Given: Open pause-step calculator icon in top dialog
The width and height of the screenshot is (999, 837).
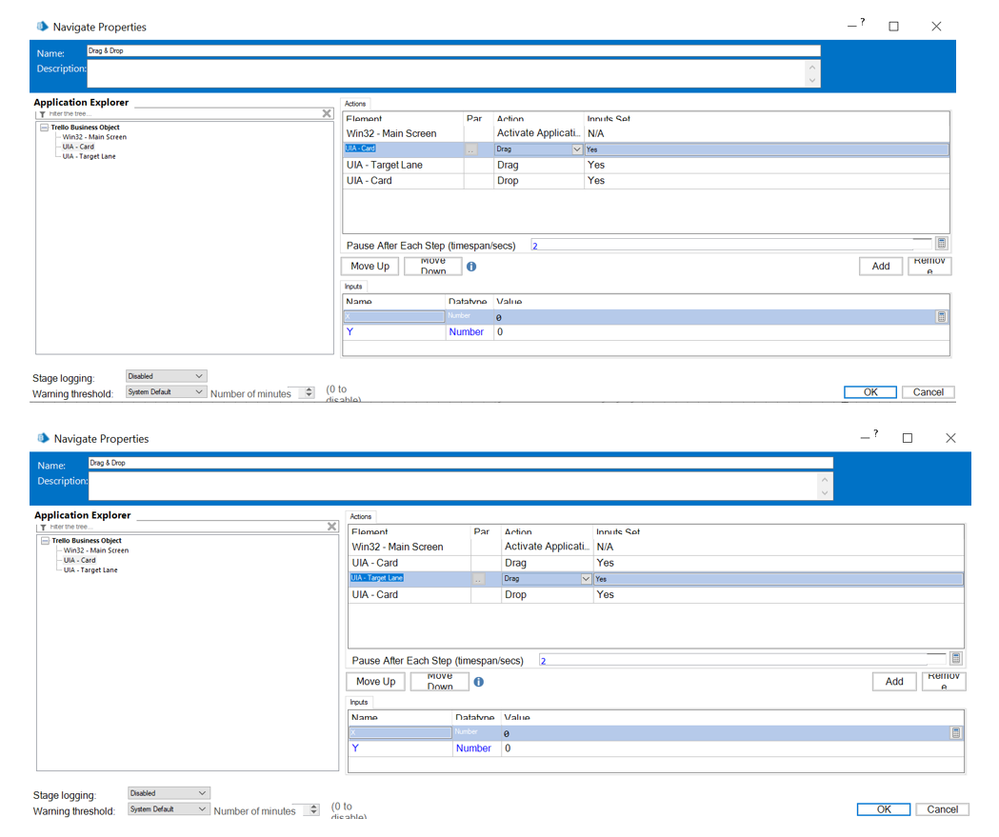Looking at the screenshot, I should pos(941,244).
